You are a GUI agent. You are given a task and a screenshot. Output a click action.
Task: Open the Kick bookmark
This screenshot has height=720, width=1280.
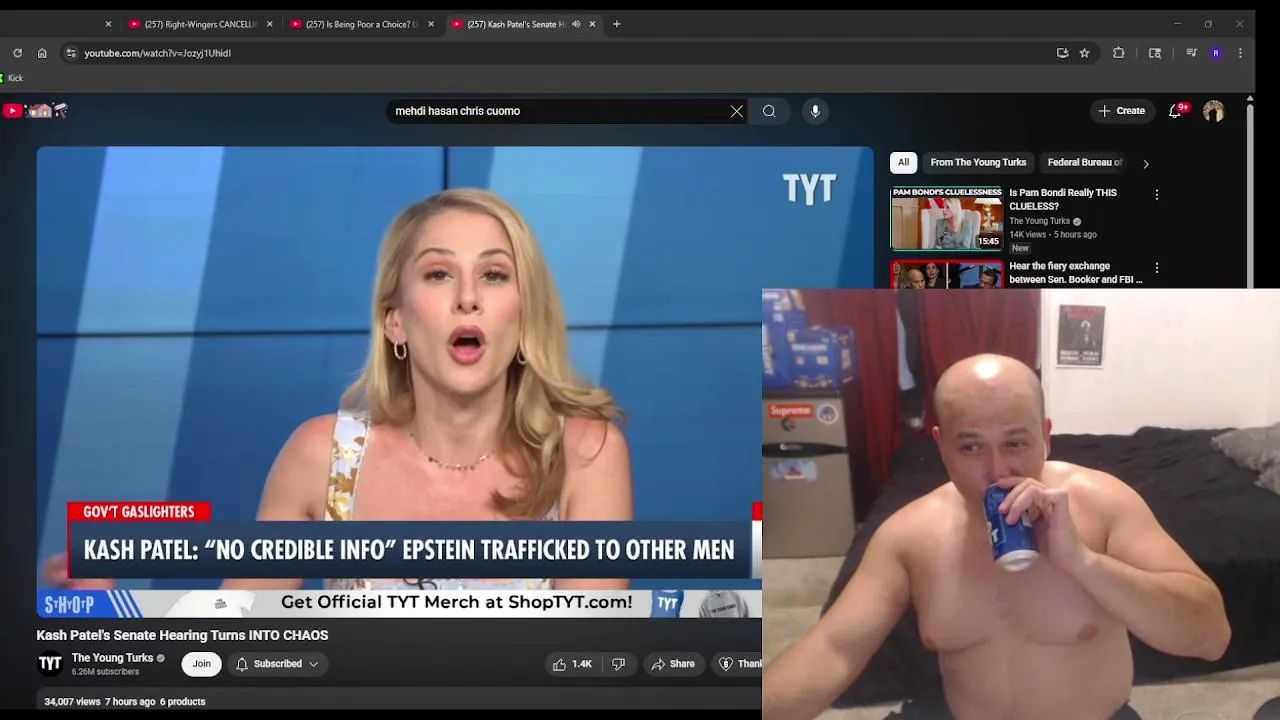pos(12,78)
